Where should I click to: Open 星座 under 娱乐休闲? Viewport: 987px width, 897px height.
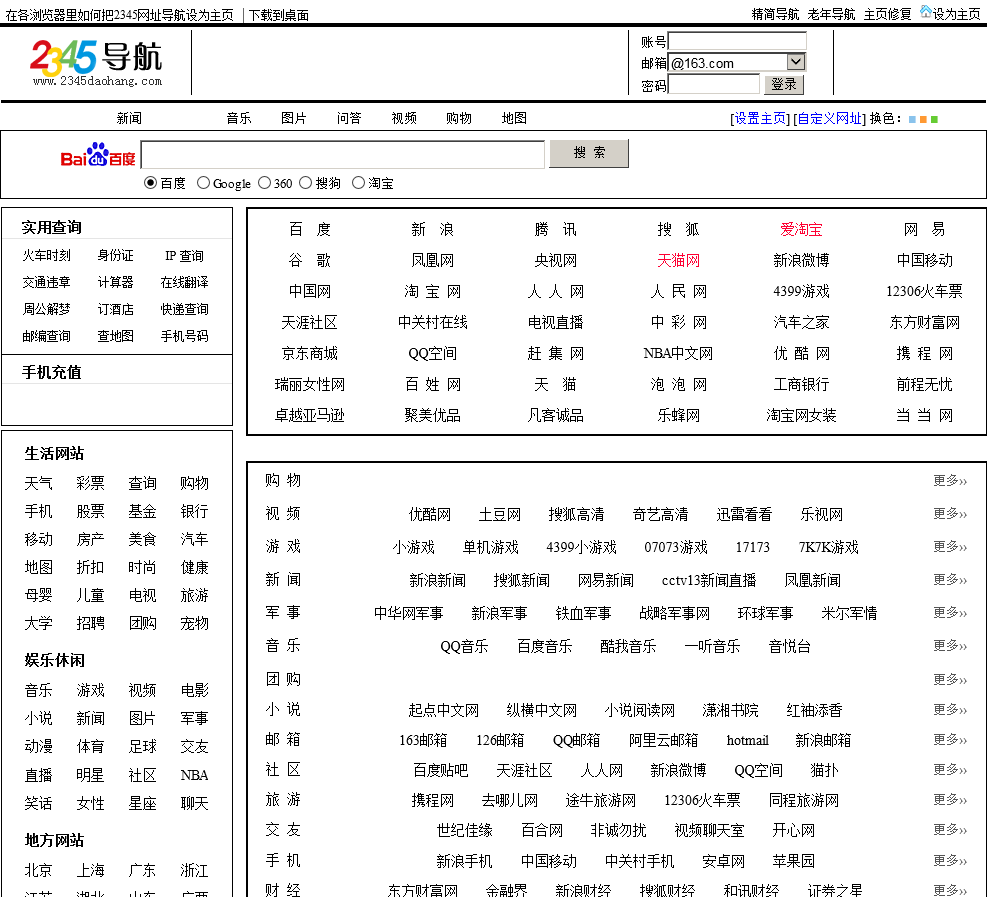point(142,804)
